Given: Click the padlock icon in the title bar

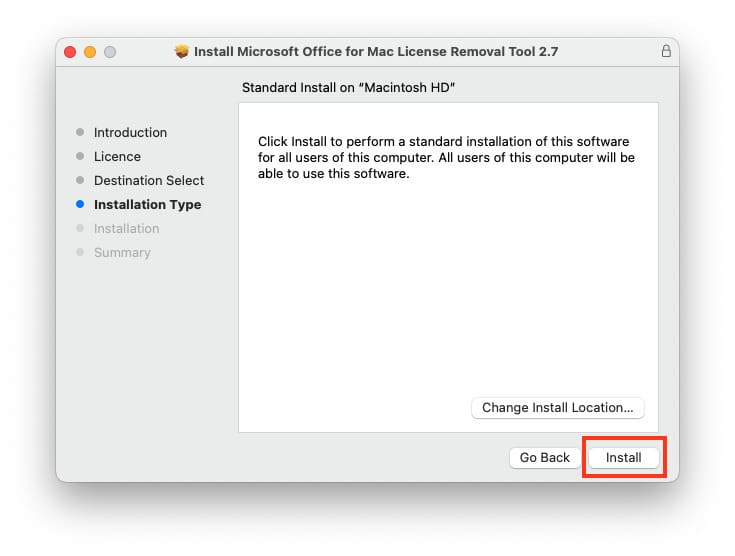Looking at the screenshot, I should [666, 51].
